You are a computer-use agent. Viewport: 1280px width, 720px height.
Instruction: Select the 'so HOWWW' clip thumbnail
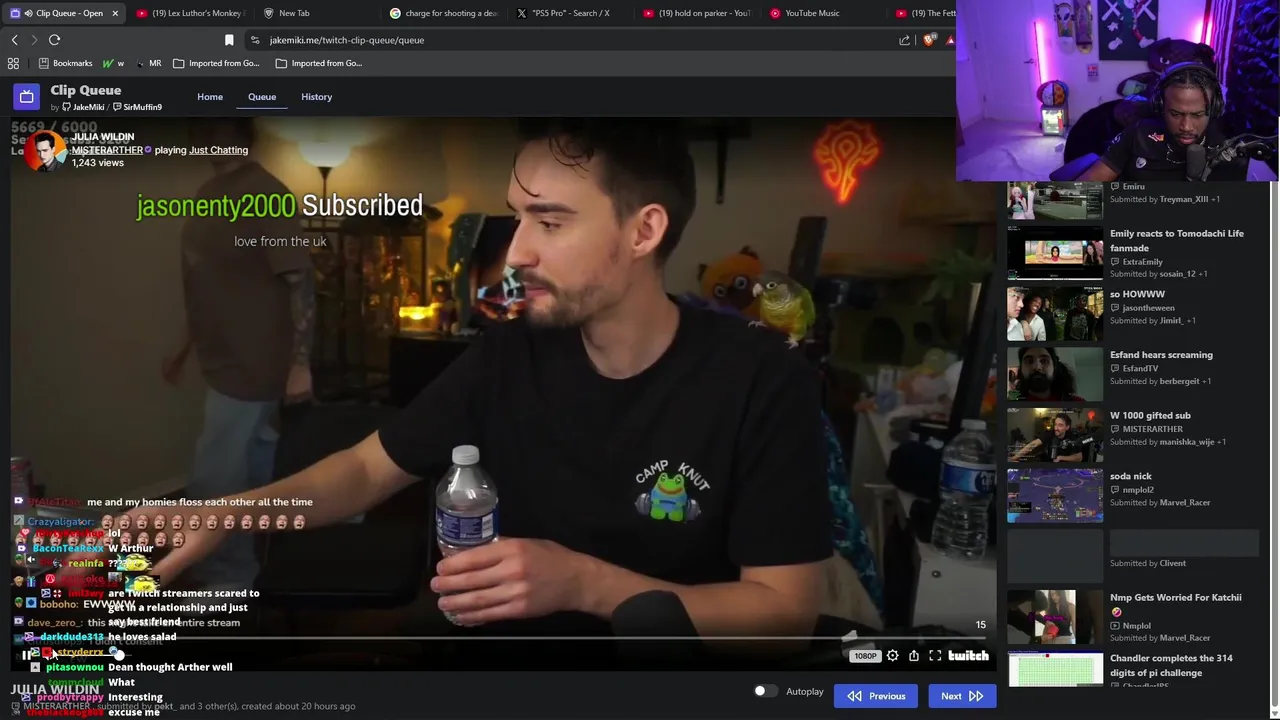(x=1055, y=313)
